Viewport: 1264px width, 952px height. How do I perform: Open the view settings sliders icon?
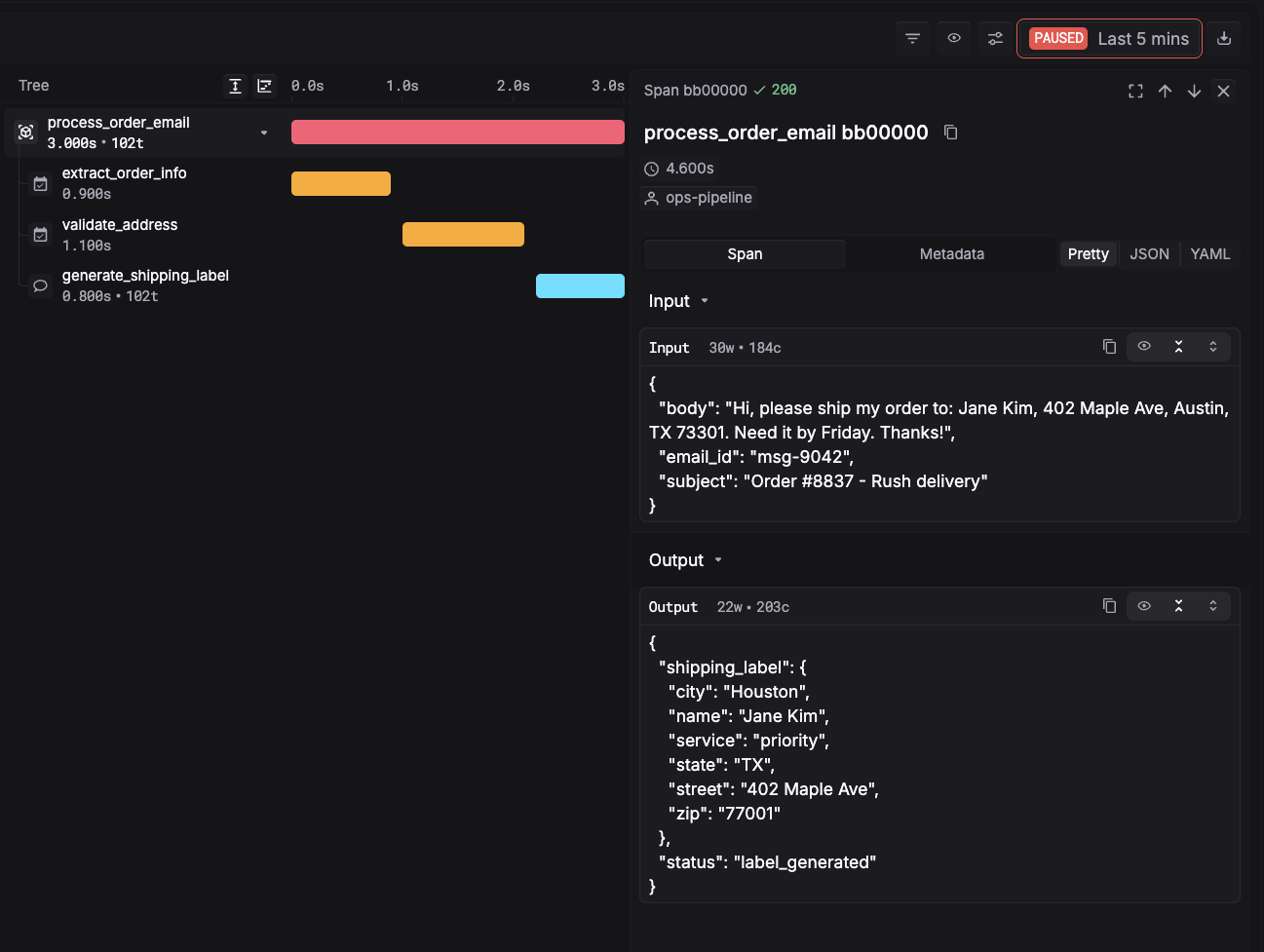point(995,39)
